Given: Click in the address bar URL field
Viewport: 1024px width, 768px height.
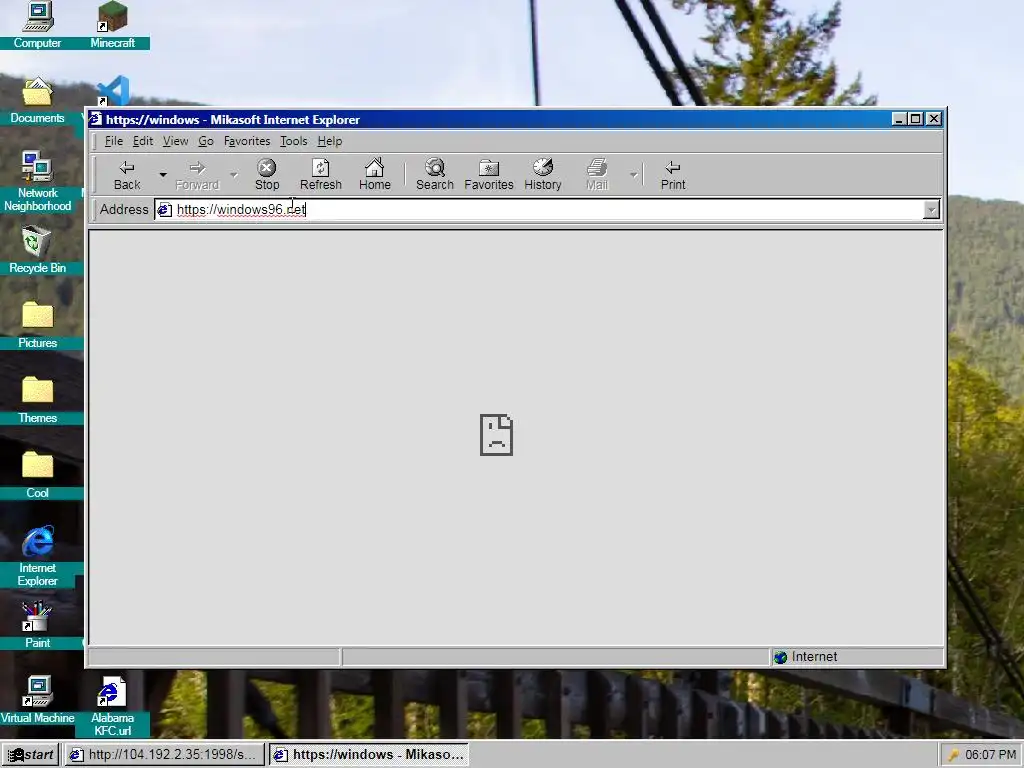Looking at the screenshot, I should tap(547, 210).
